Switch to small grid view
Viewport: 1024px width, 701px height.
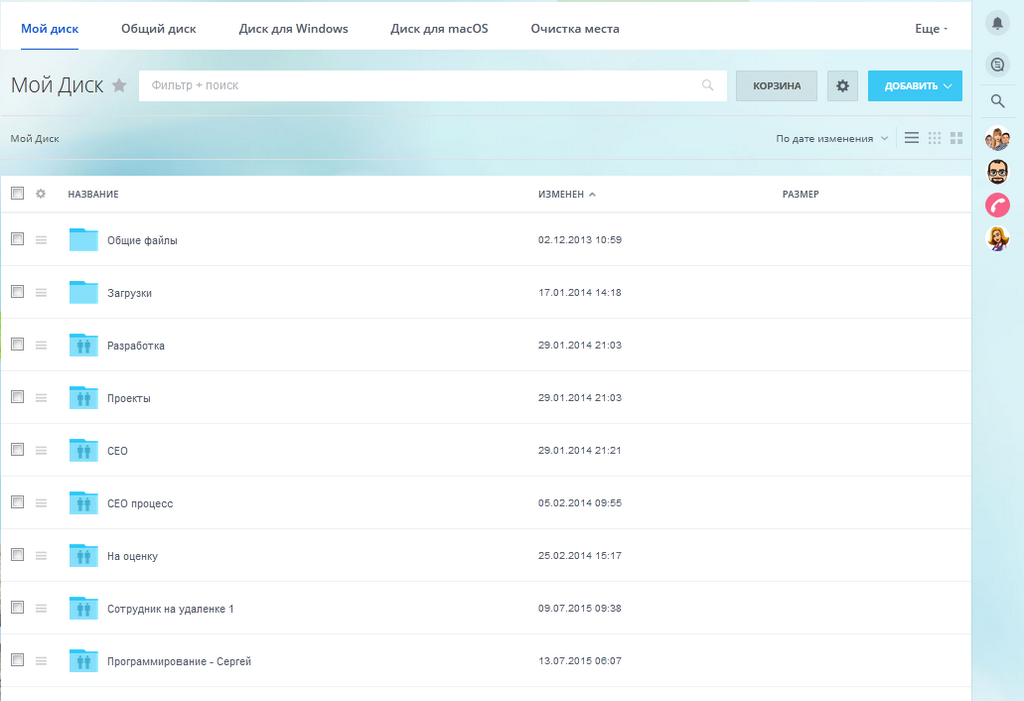click(x=935, y=138)
